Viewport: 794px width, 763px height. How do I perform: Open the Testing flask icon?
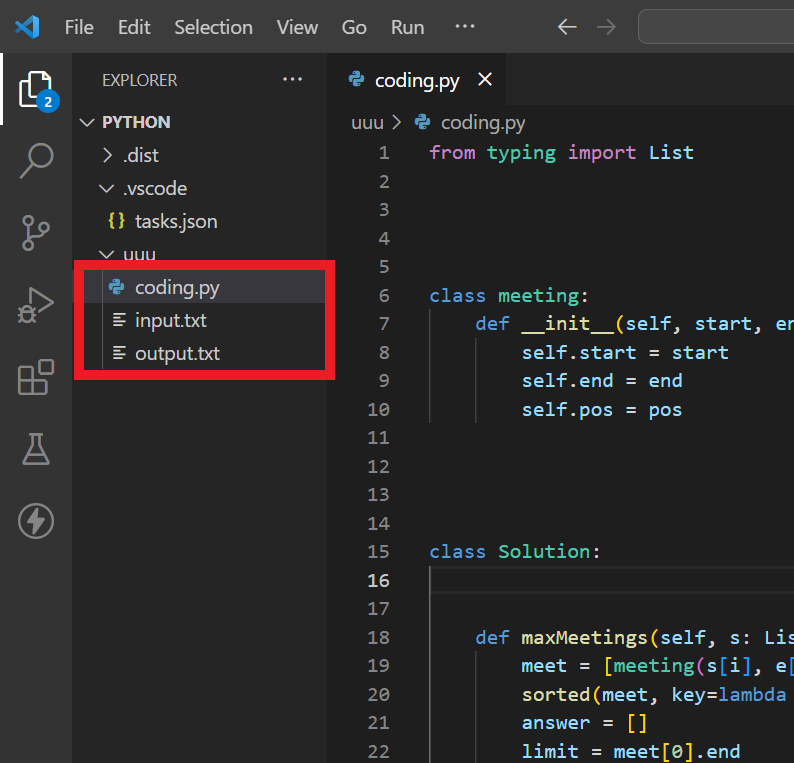(36, 450)
